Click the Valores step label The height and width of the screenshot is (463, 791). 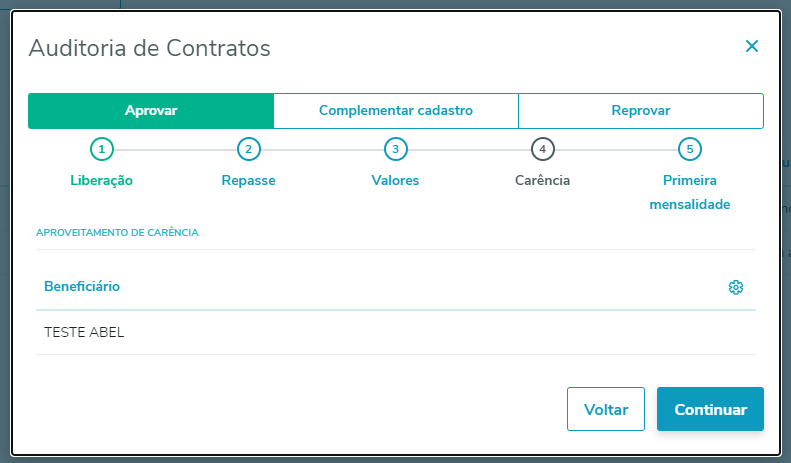pyautogui.click(x=395, y=181)
